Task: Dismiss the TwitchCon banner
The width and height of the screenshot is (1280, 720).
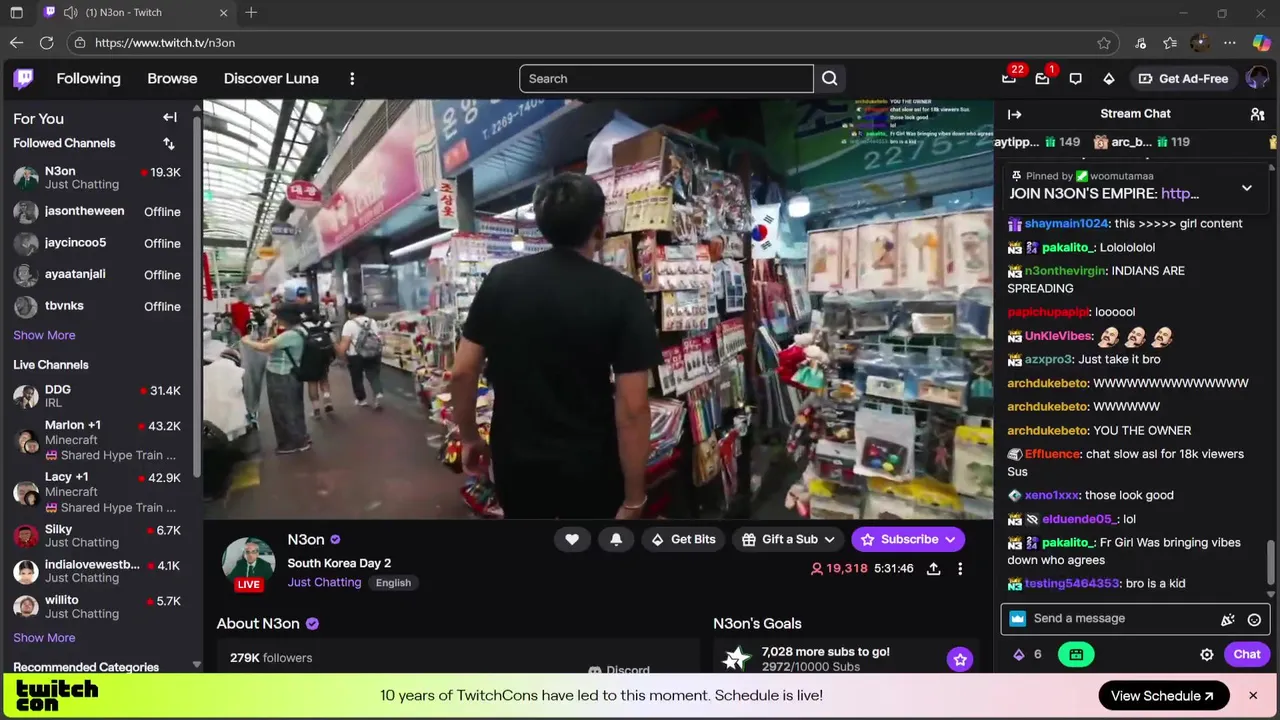Action: point(1253,696)
